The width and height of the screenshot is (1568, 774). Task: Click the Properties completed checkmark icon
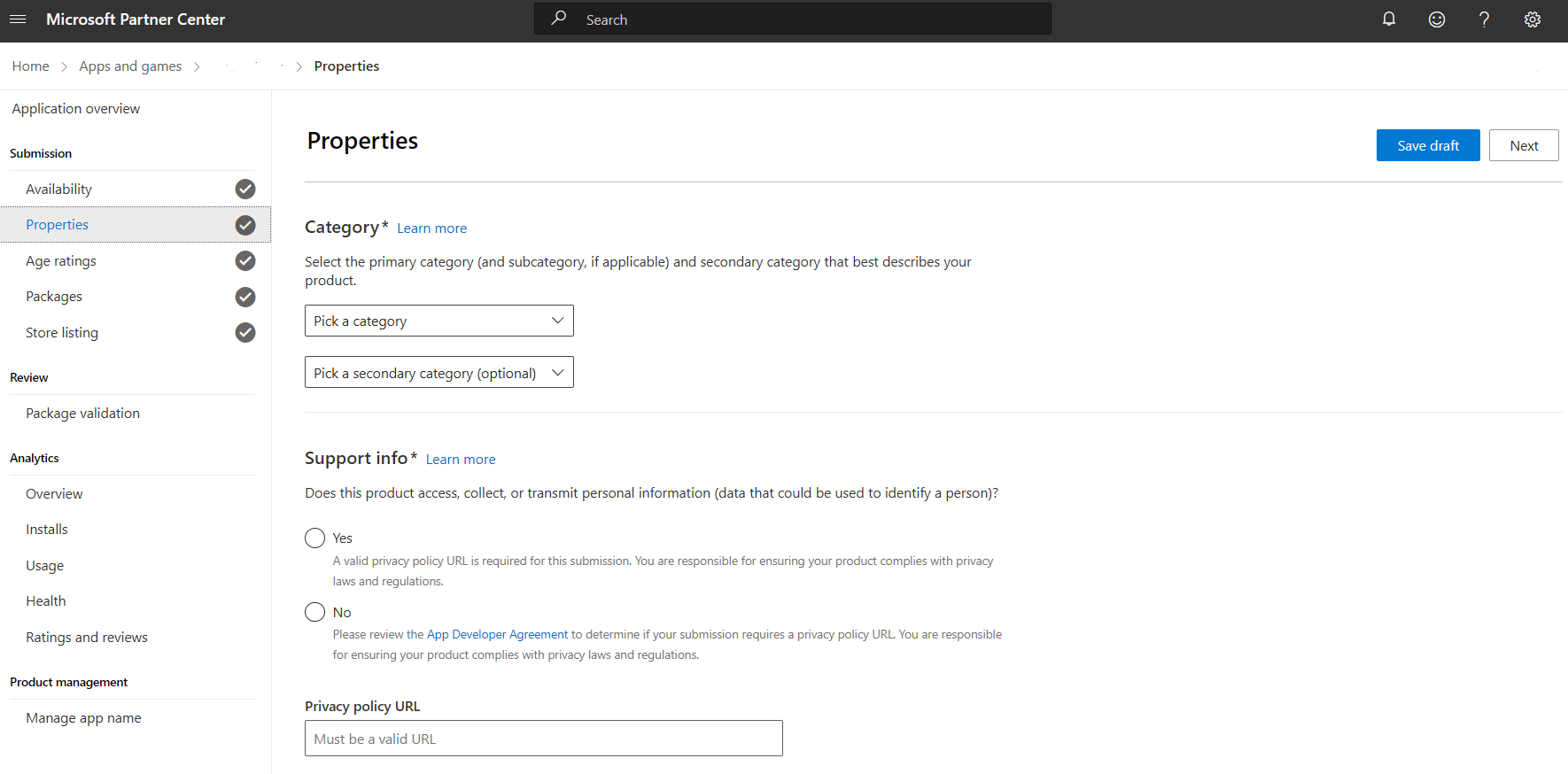pos(245,225)
